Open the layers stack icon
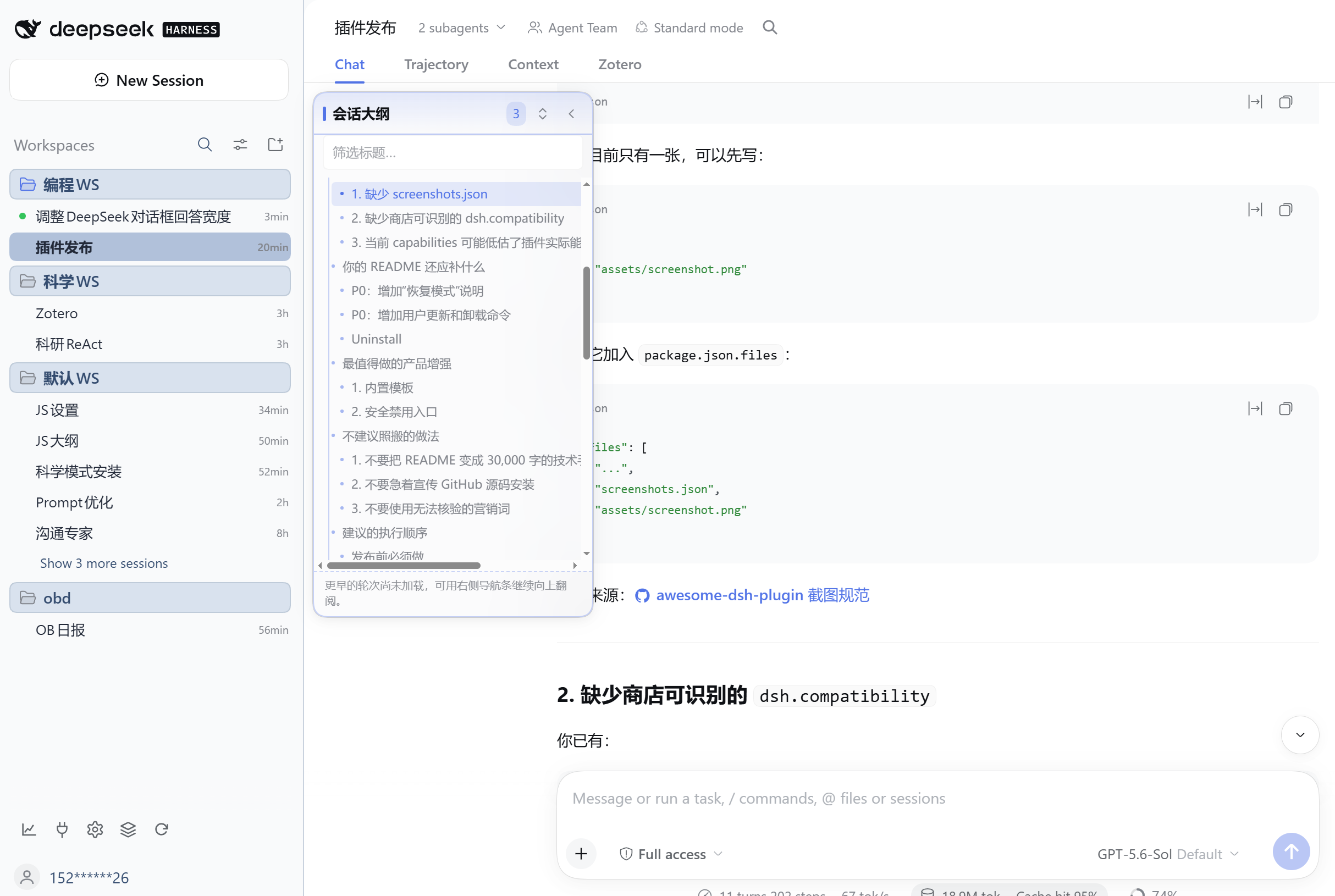This screenshot has width=1335, height=896. (x=128, y=828)
